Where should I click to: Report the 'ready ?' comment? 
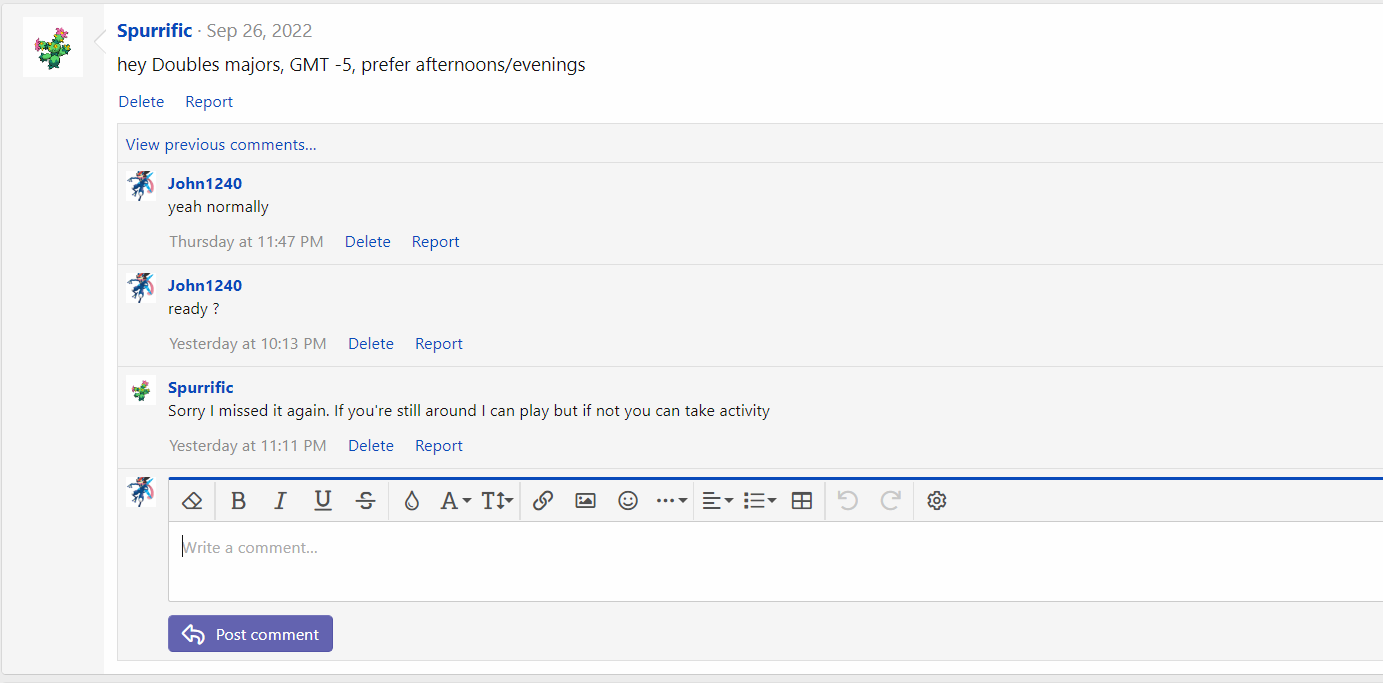coord(439,344)
